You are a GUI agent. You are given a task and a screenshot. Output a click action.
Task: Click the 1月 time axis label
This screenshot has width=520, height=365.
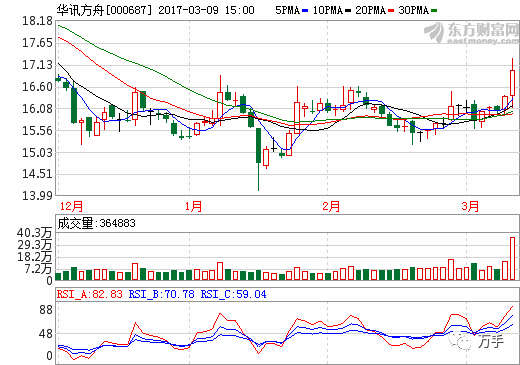(194, 206)
